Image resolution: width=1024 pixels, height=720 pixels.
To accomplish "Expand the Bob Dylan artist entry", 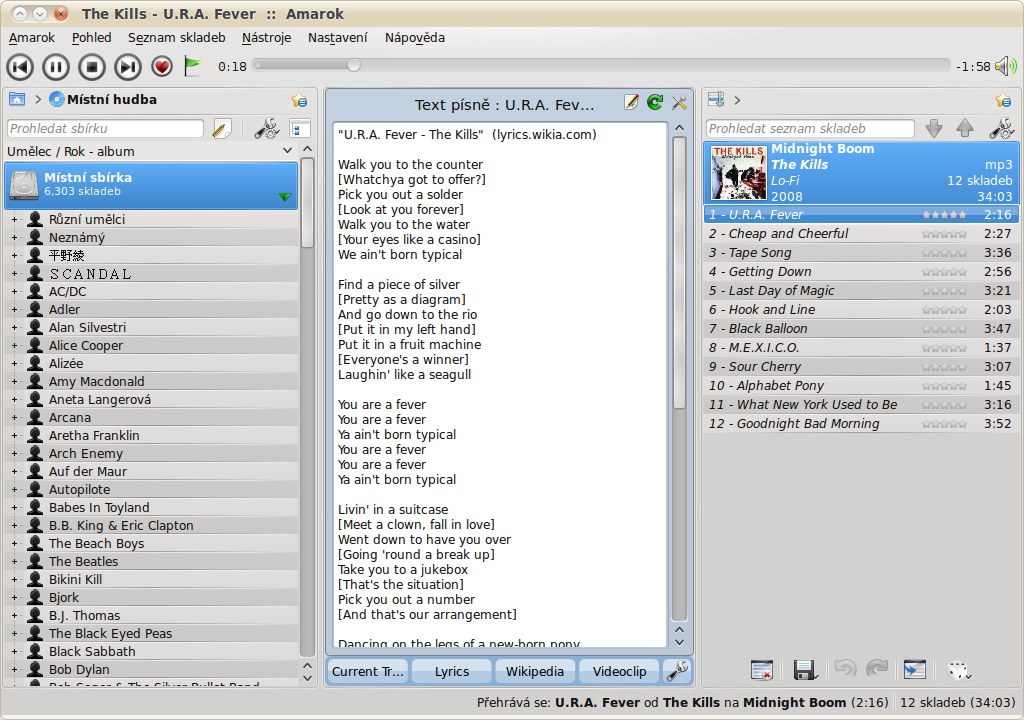I will (x=14, y=670).
